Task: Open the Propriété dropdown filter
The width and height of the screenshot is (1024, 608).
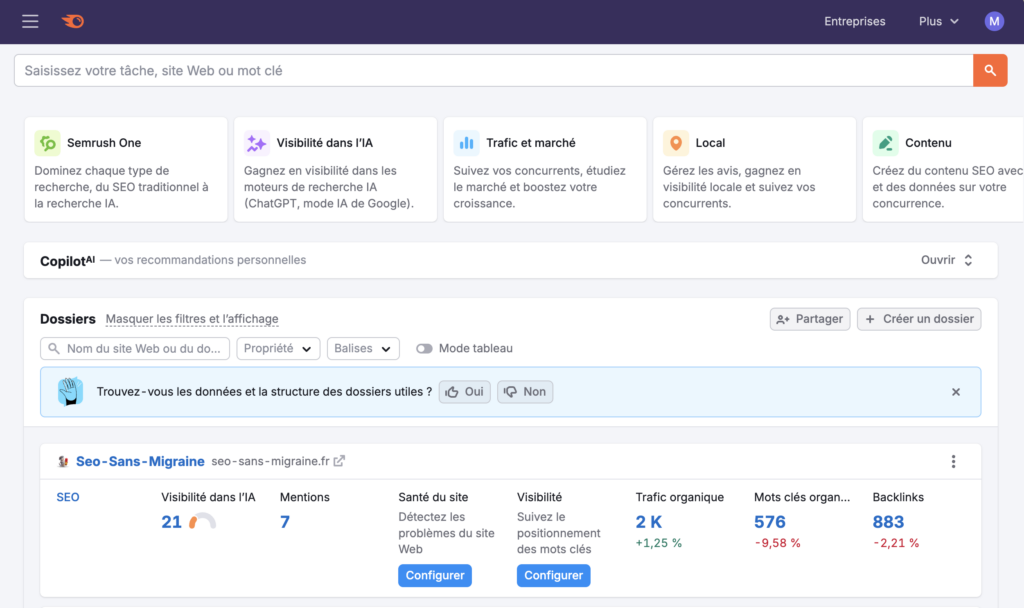Action: (278, 349)
